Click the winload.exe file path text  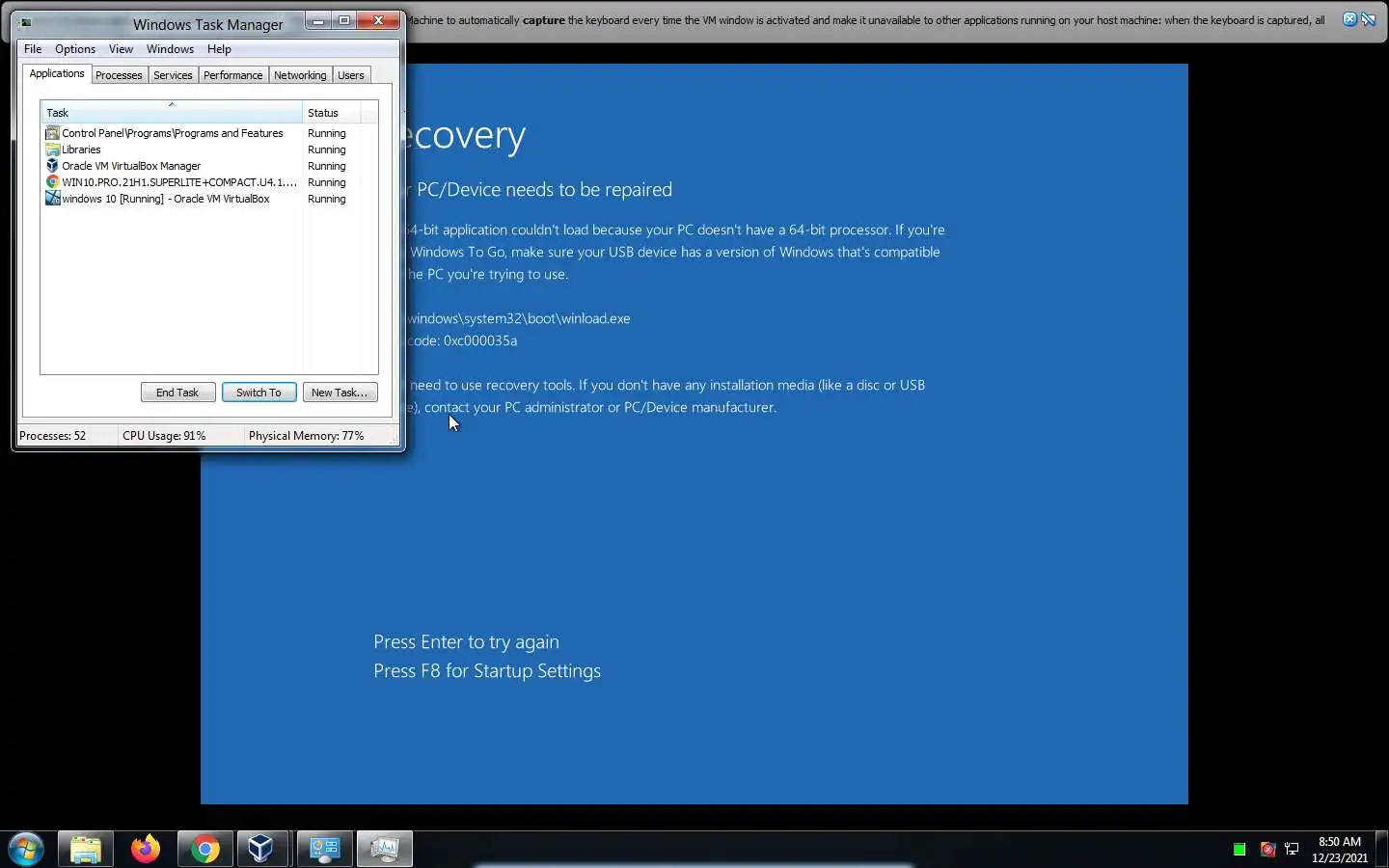click(518, 318)
